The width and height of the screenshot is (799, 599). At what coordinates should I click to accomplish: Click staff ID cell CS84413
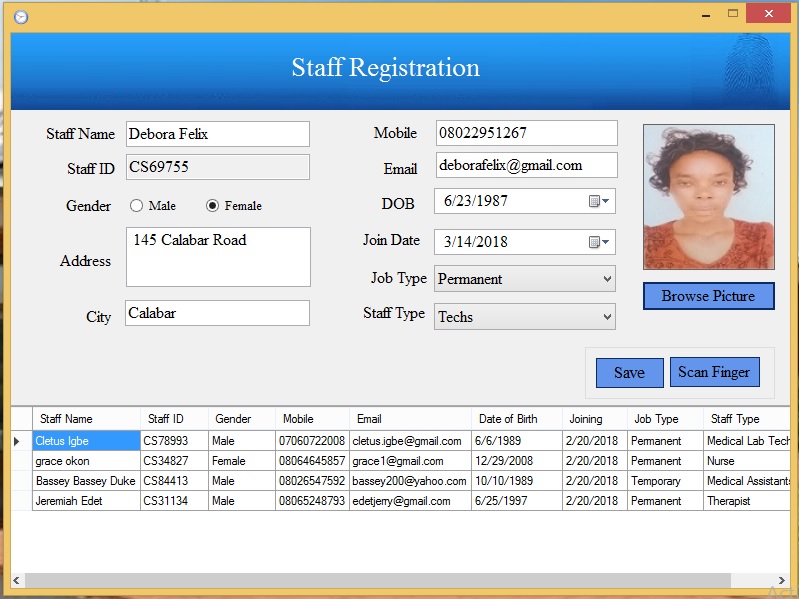[x=174, y=481]
